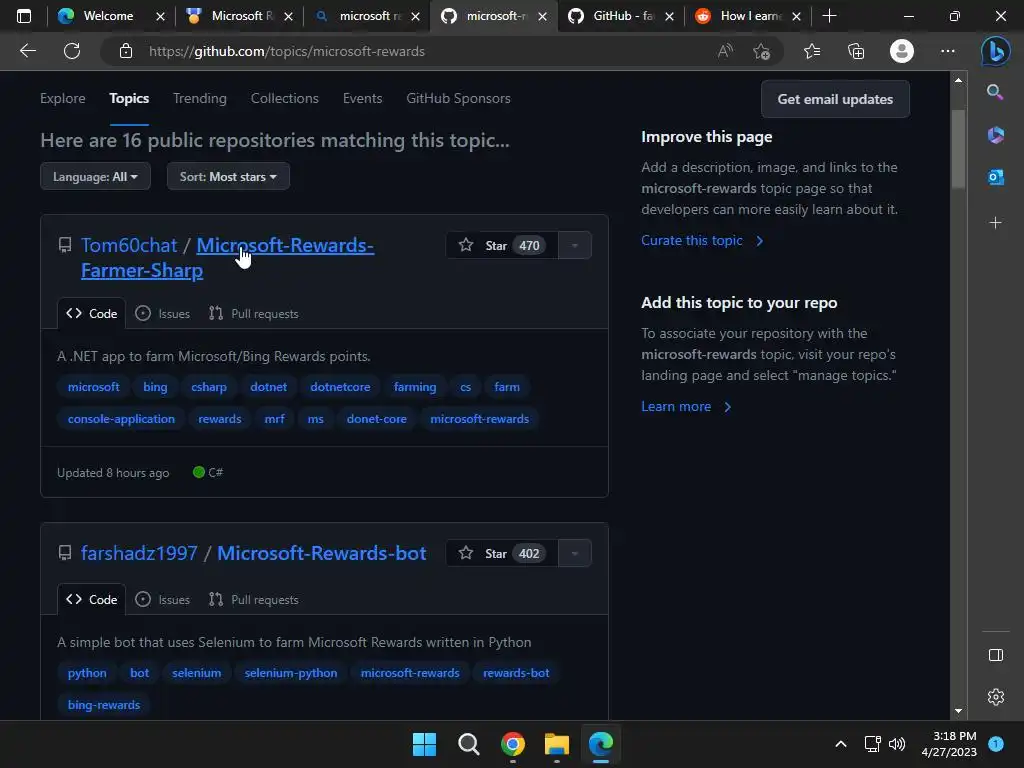This screenshot has height=768, width=1024.
Task: Open Windows taskbar search
Action: coord(468,744)
